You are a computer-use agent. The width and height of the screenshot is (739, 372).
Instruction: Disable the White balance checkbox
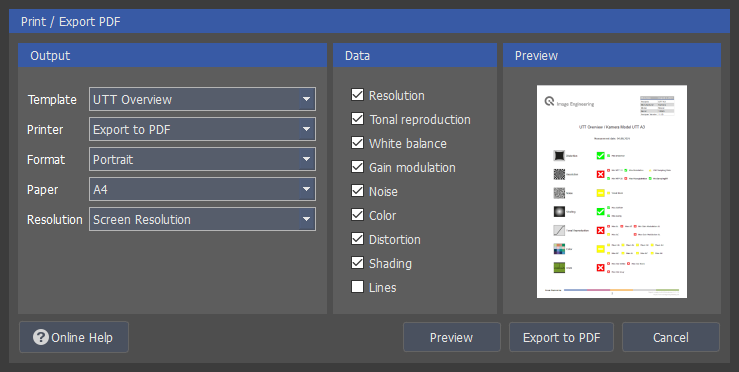click(x=357, y=143)
